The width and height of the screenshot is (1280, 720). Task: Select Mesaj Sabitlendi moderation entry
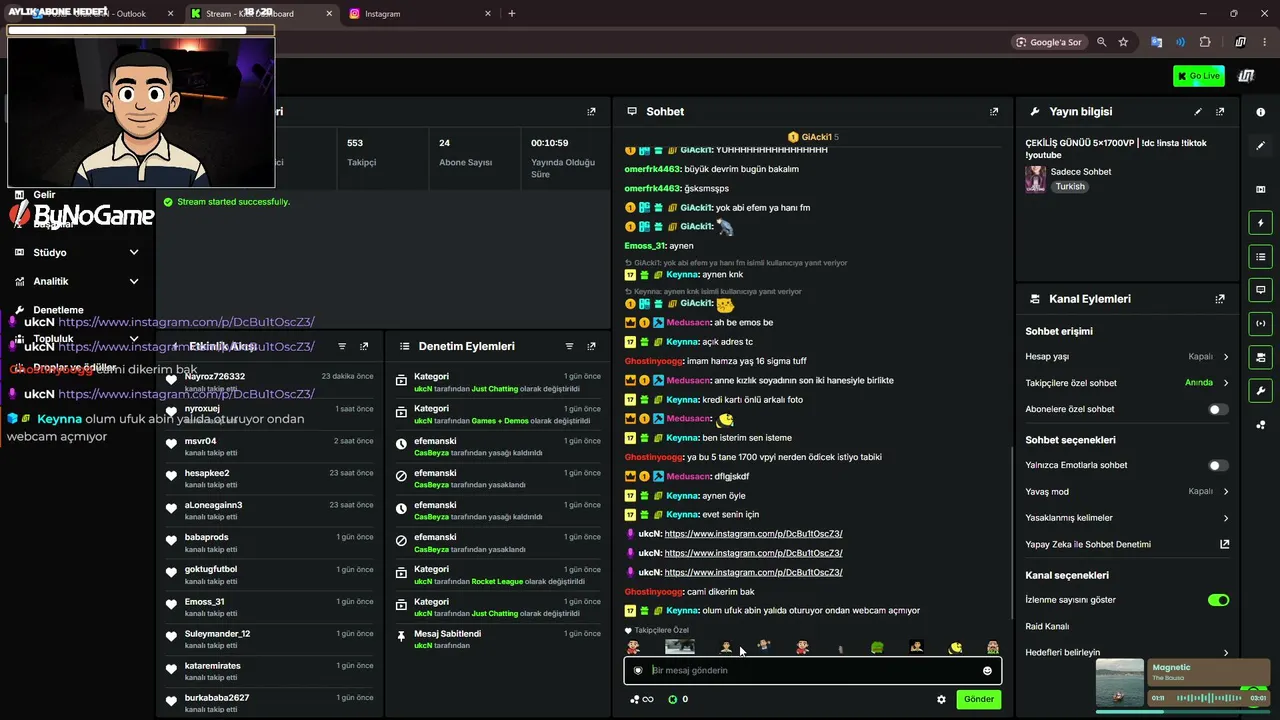448,634
